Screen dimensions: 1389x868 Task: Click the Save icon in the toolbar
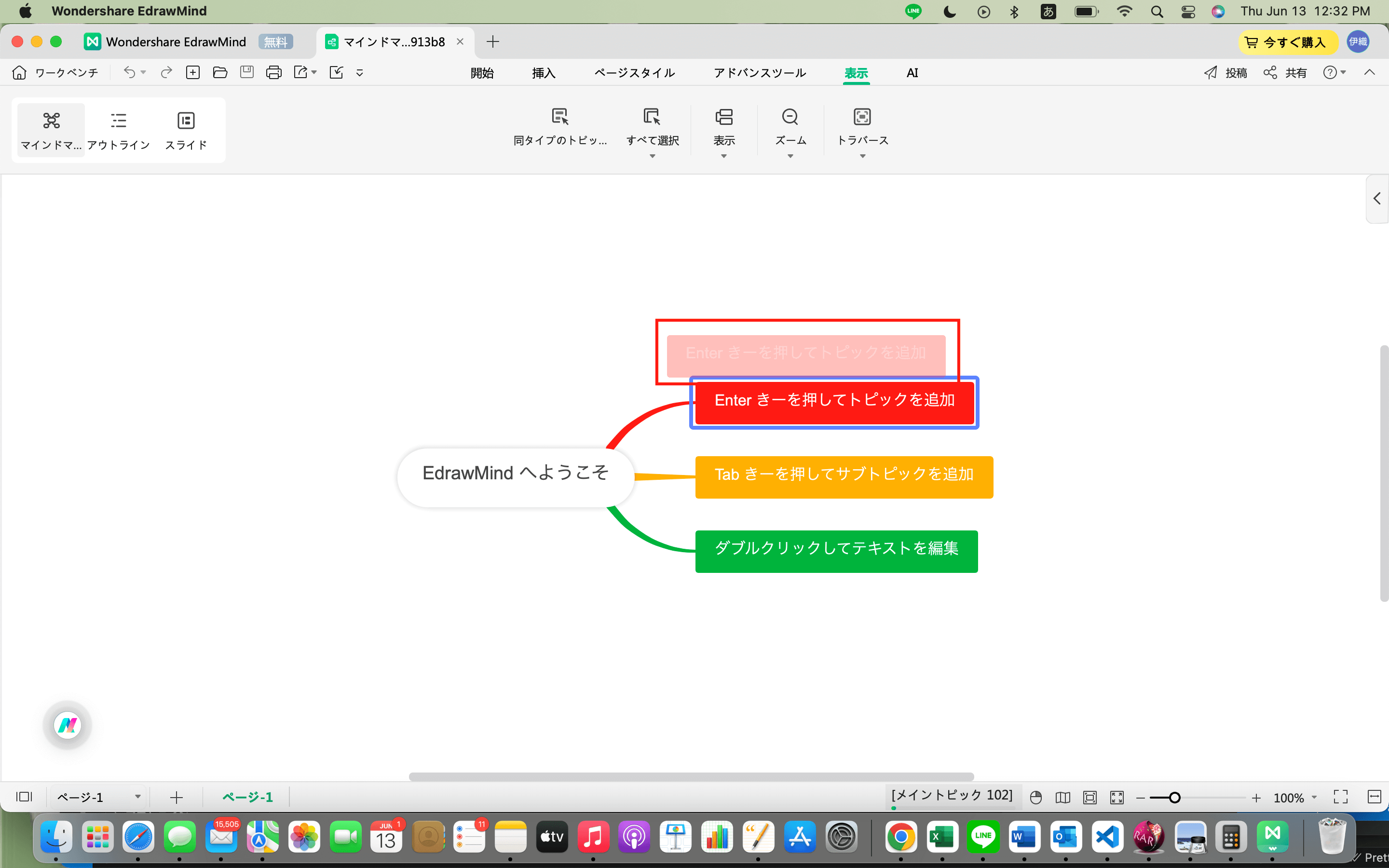pos(247,72)
